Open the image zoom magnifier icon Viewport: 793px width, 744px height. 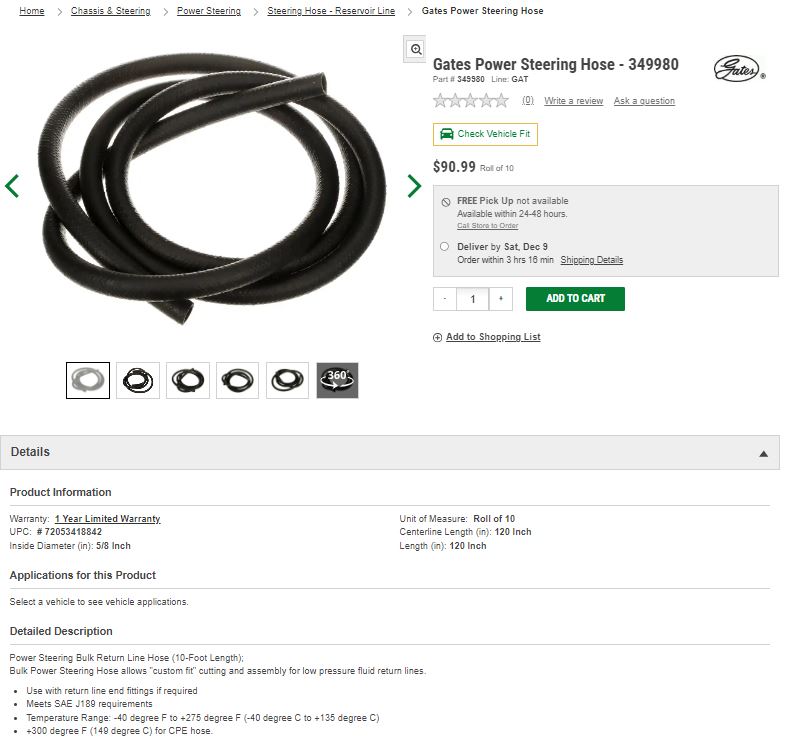point(415,49)
